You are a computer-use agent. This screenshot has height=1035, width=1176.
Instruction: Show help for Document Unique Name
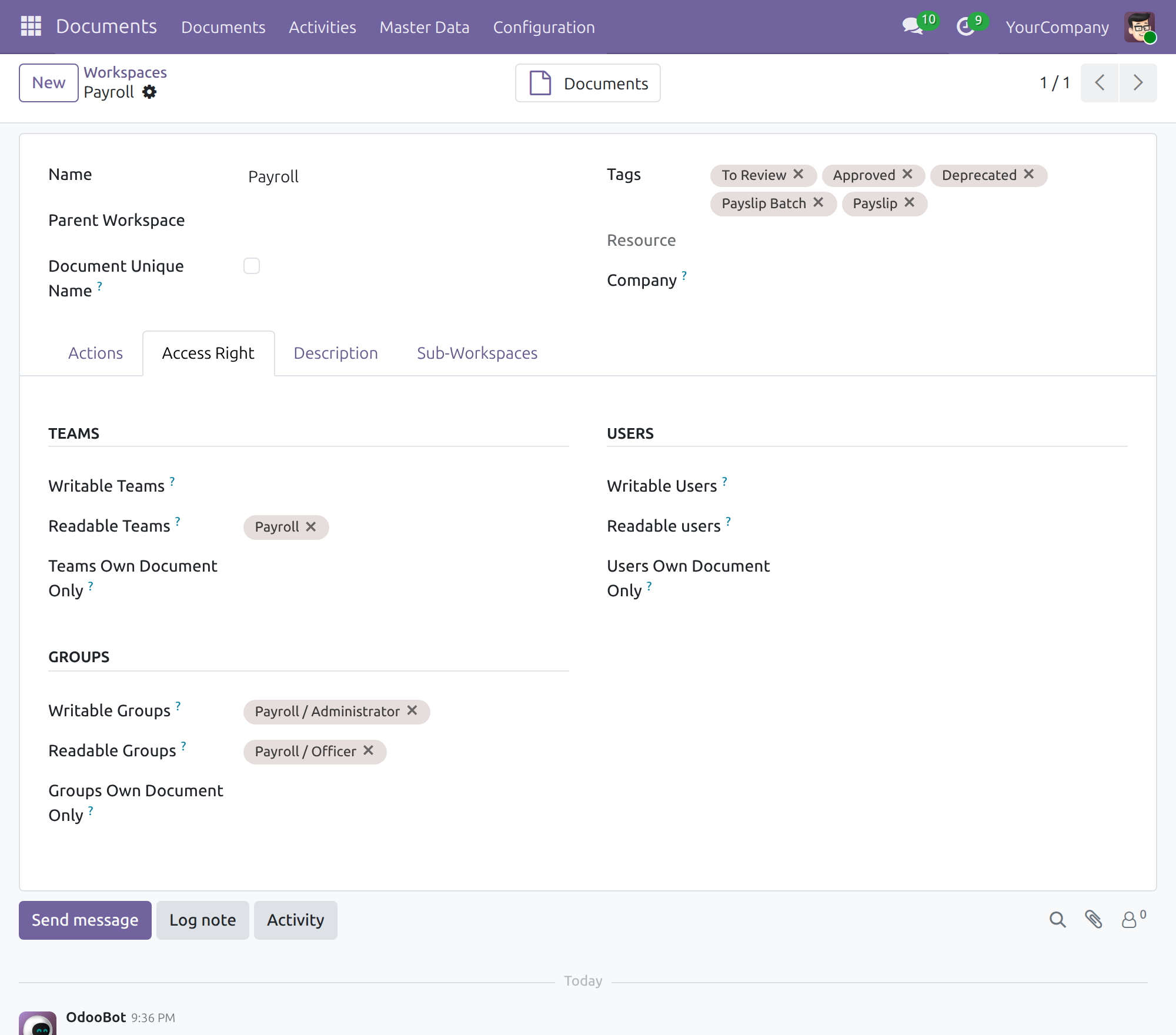(99, 286)
